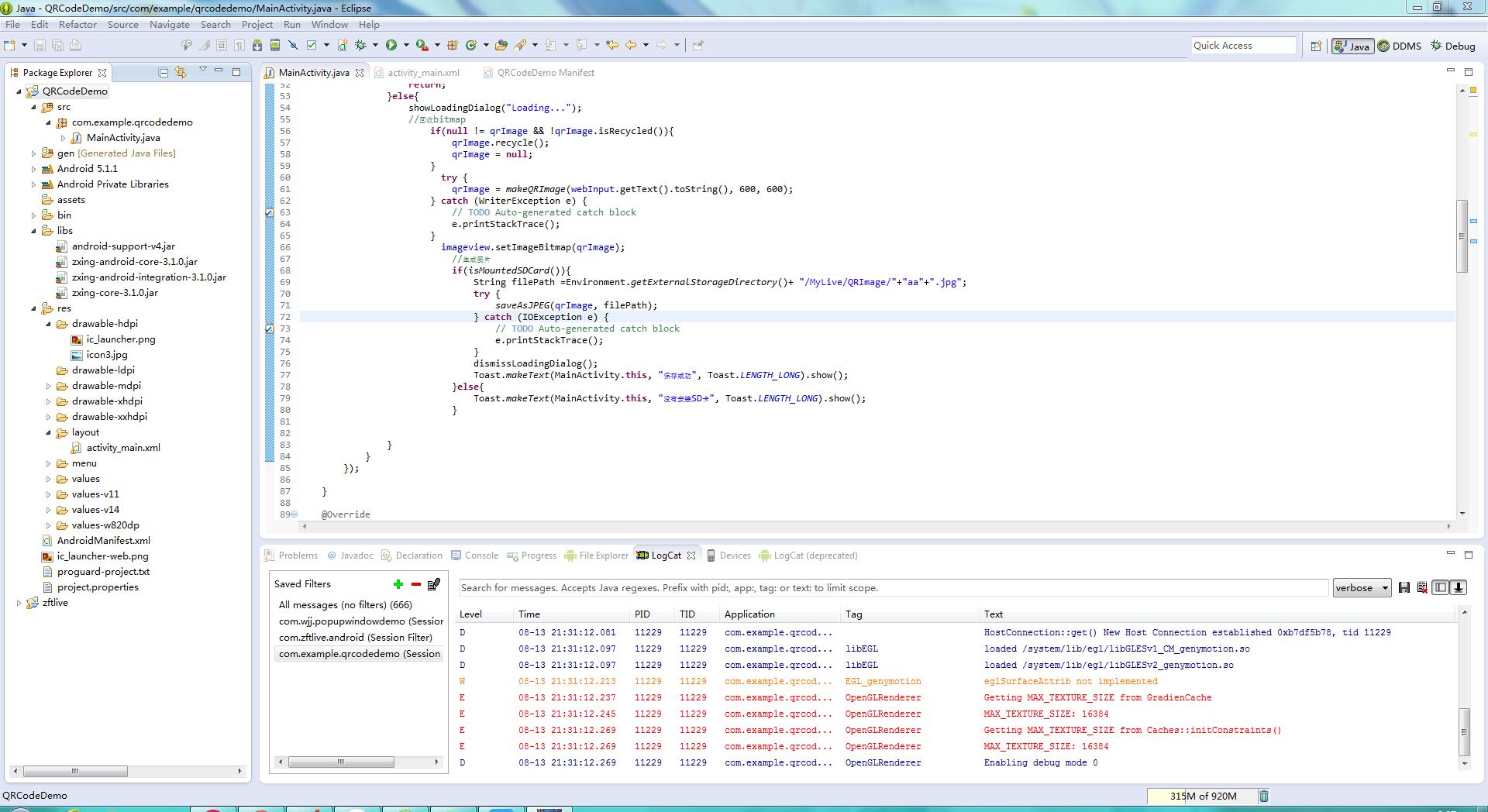Open the Debug button dropdown arrow
The height and width of the screenshot is (812, 1488).
(x=375, y=45)
